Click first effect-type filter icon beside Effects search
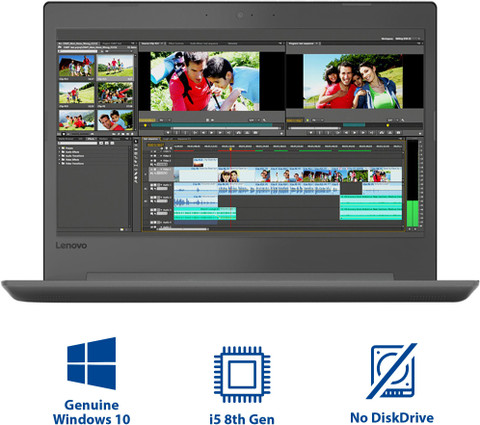The image size is (480, 425). click(x=101, y=143)
